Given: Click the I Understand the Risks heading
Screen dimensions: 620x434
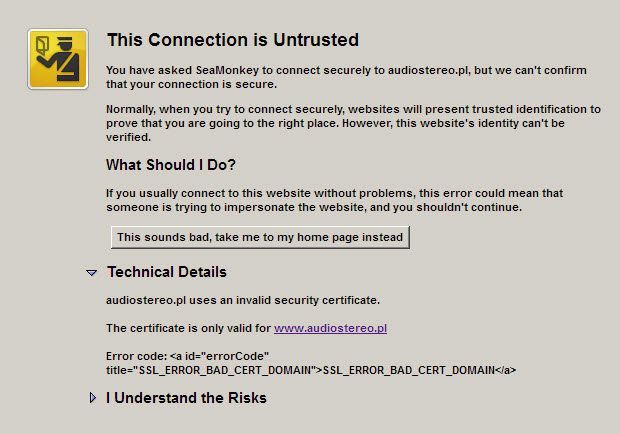Looking at the screenshot, I should (186, 398).
